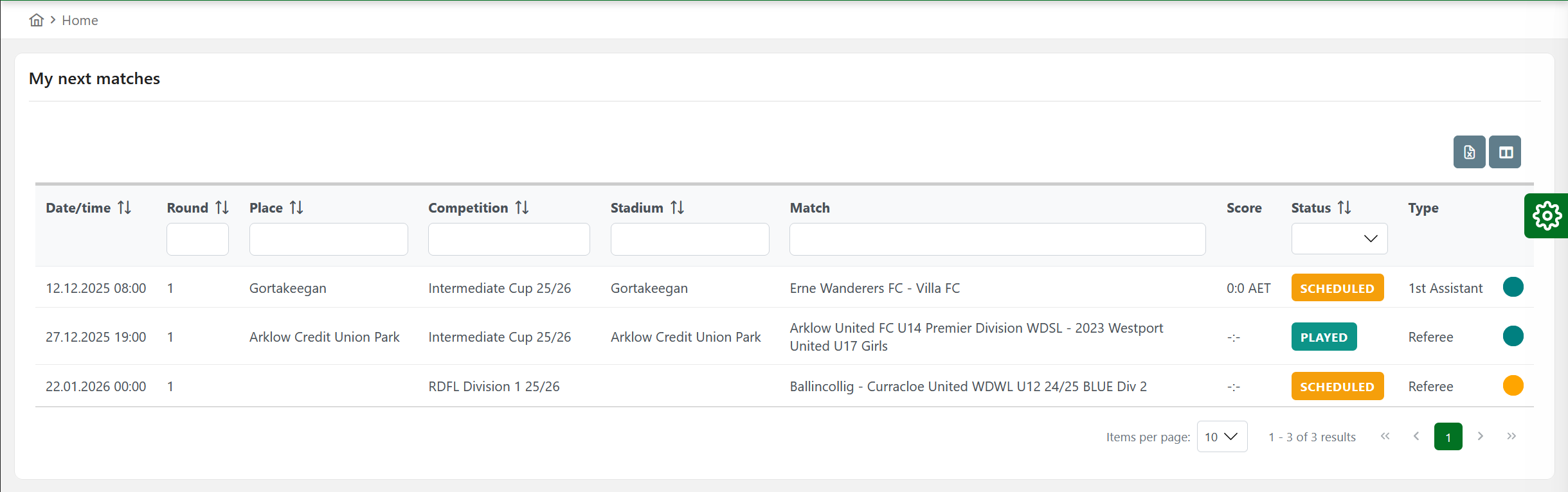Click orange status dot for Ballincollig match

pos(1513,385)
